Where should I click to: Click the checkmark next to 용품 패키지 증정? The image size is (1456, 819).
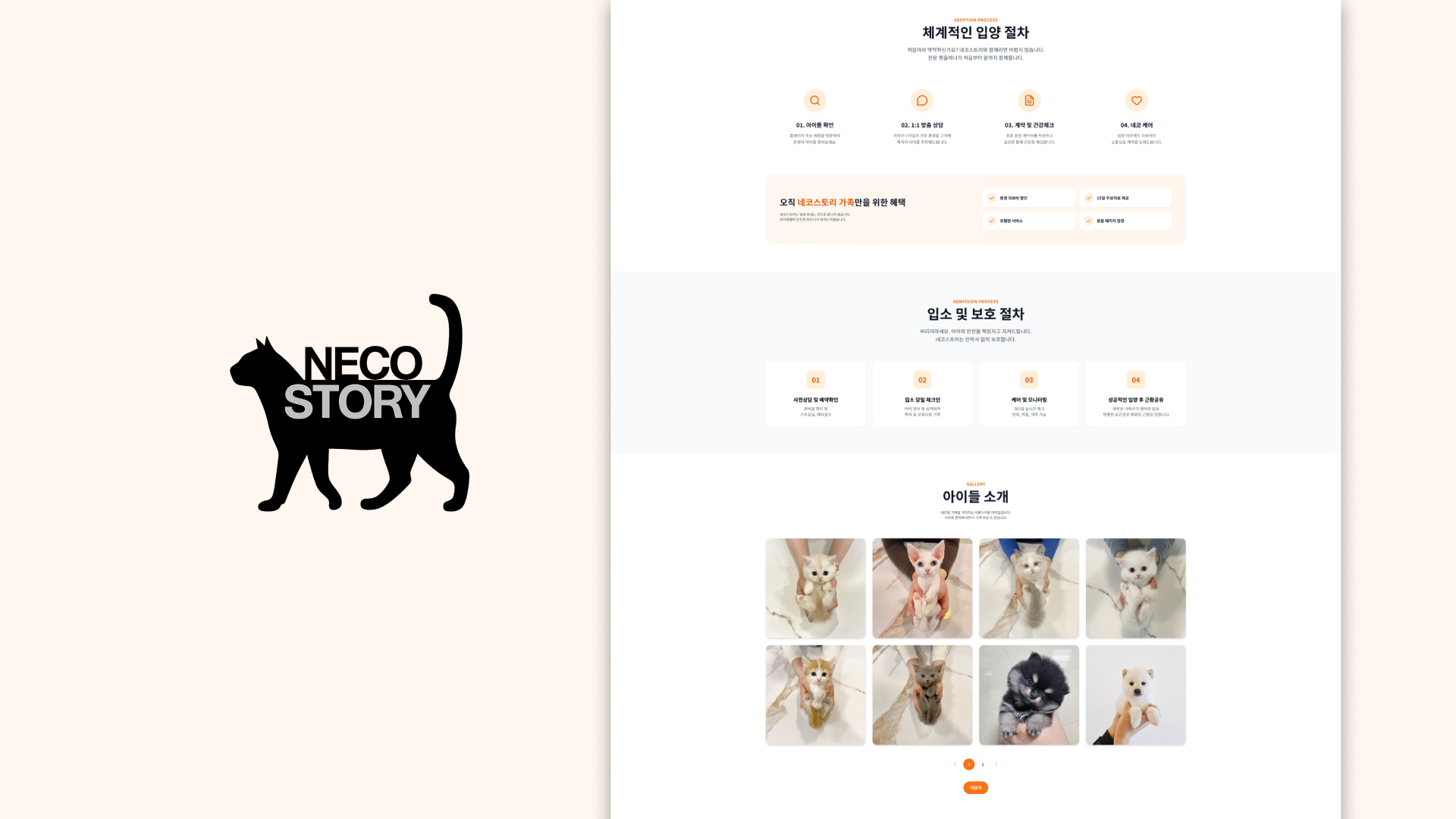tap(1088, 221)
